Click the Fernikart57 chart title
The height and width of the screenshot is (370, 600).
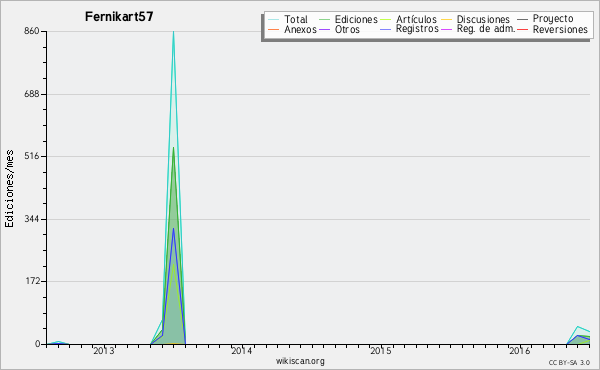(119, 16)
